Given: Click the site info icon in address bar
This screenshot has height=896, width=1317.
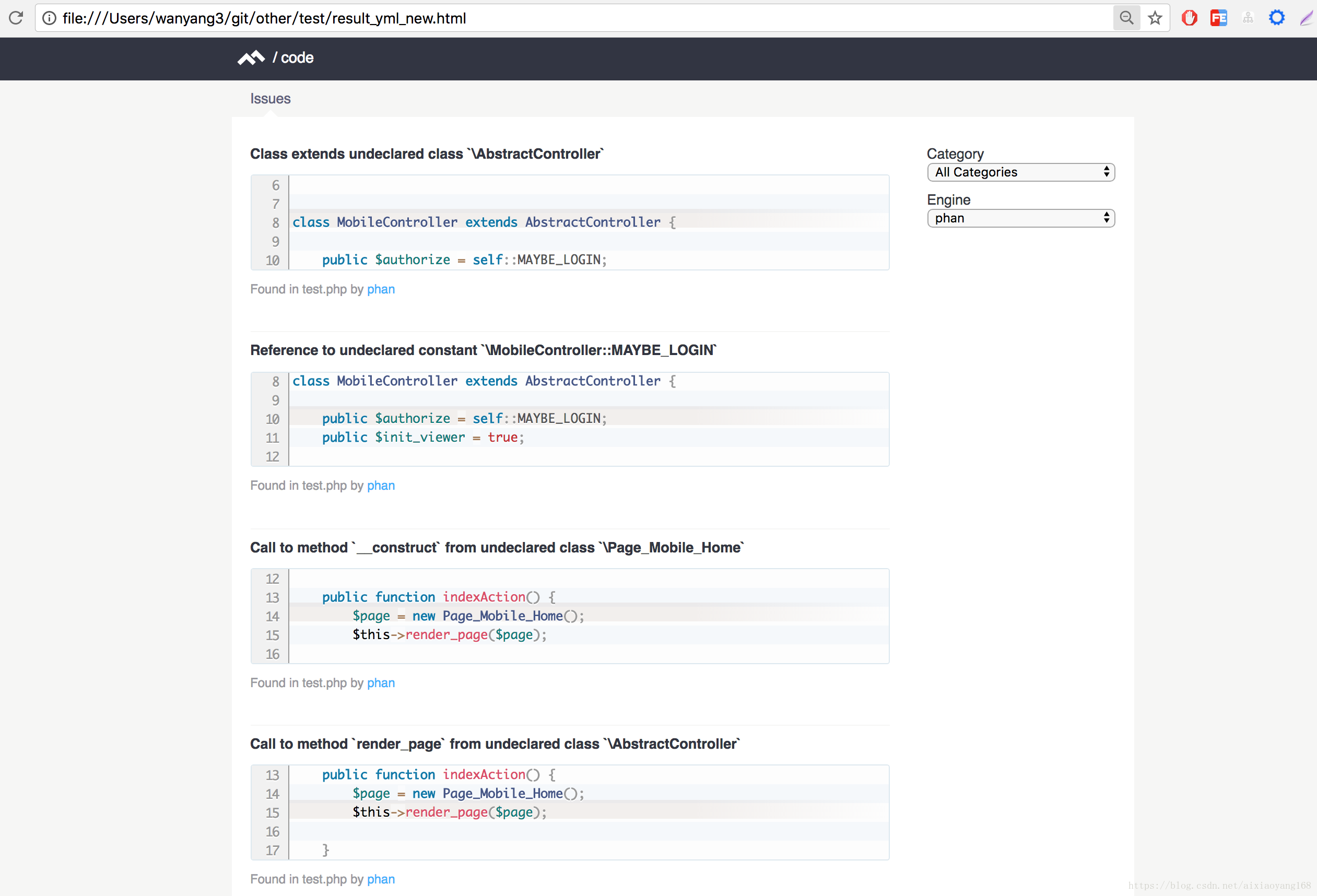Looking at the screenshot, I should (x=50, y=18).
